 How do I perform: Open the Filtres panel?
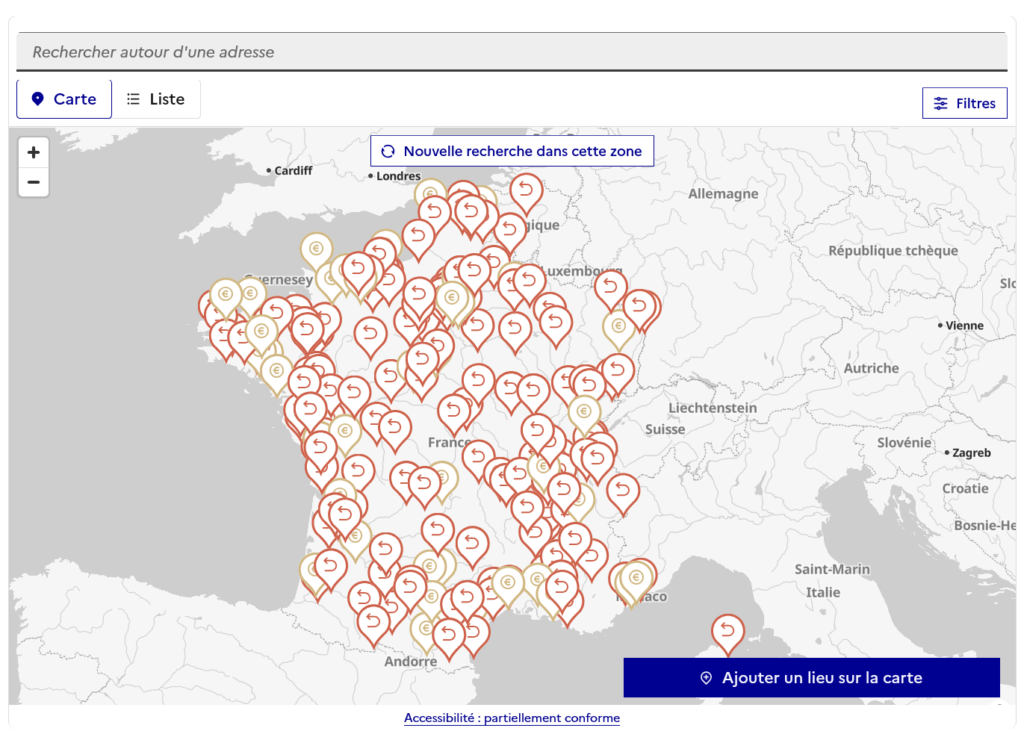click(964, 103)
